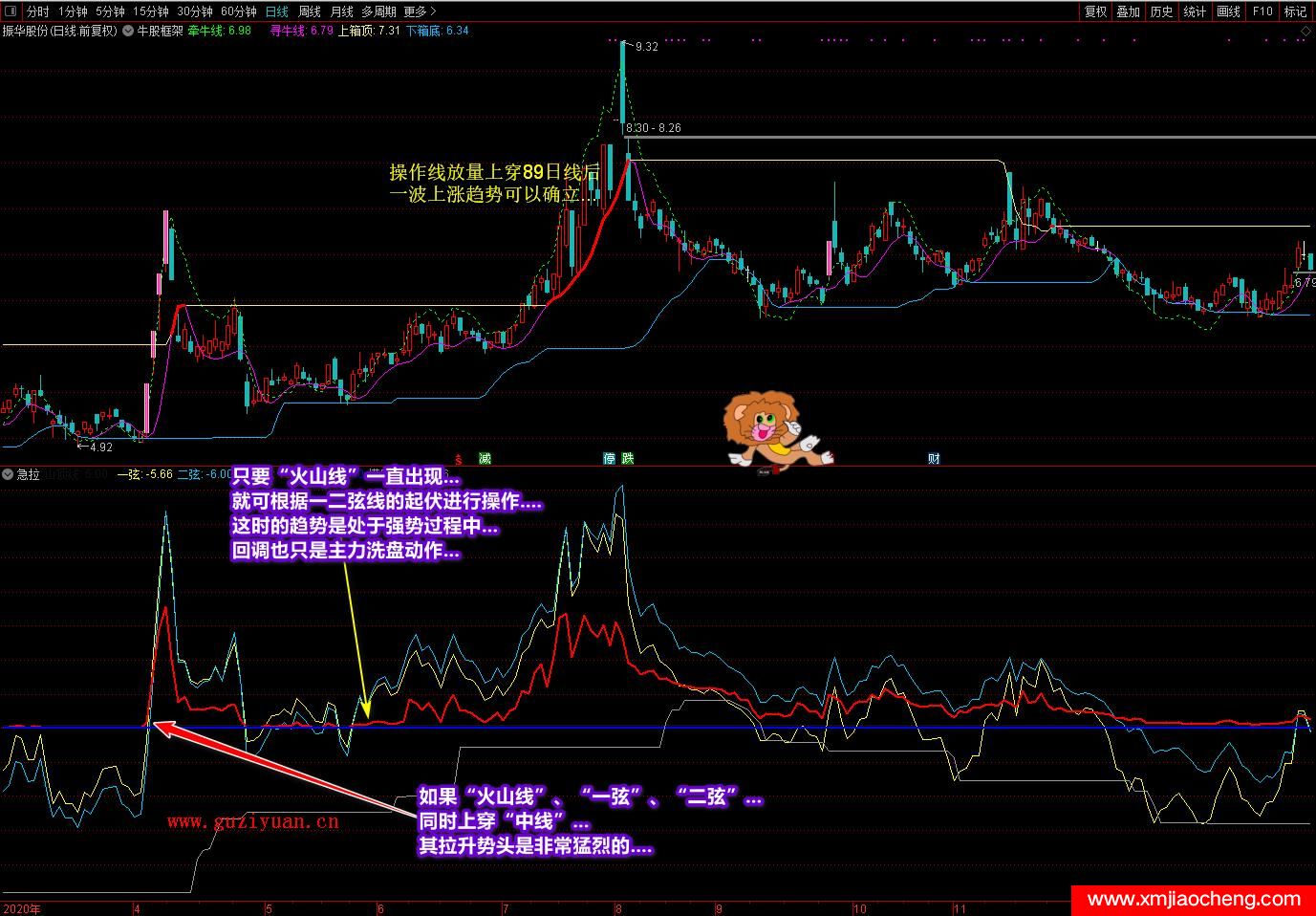Open the 更多 periods dropdown
Image resolution: width=1316 pixels, height=916 pixels.
[420, 11]
